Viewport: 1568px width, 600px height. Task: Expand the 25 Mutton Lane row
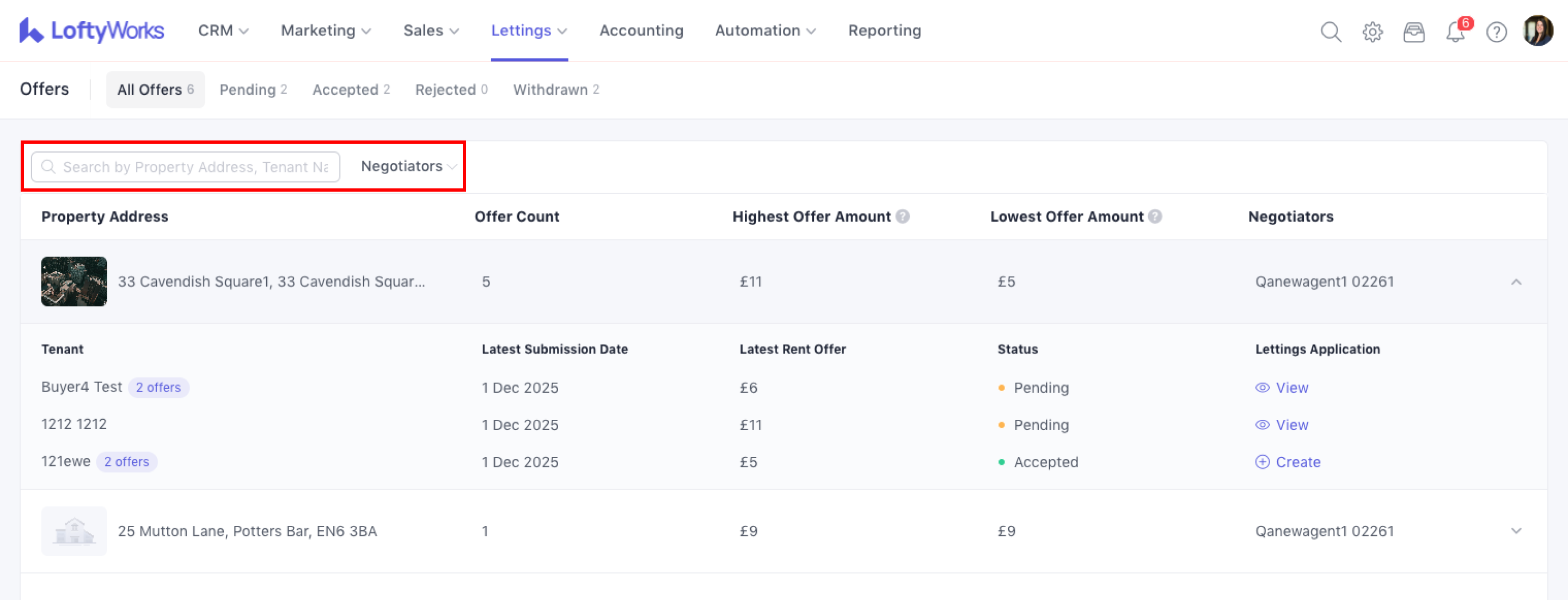[x=1516, y=531]
